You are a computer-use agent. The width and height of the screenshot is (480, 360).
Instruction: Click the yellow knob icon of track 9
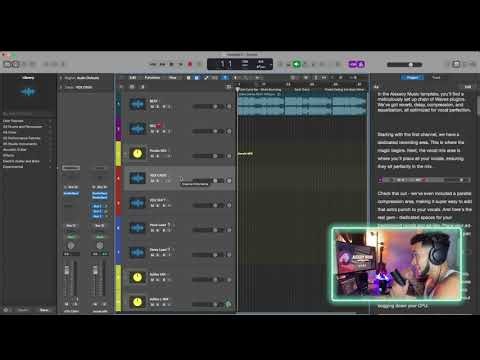pos(137,302)
